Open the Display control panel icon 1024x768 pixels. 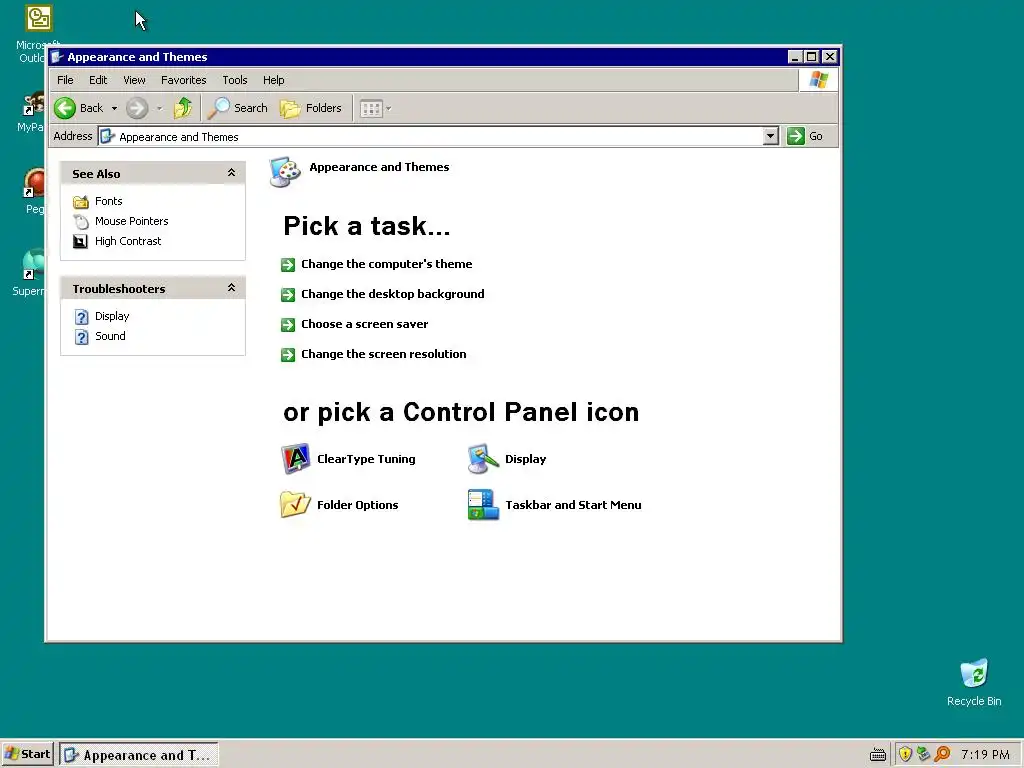pos(483,458)
